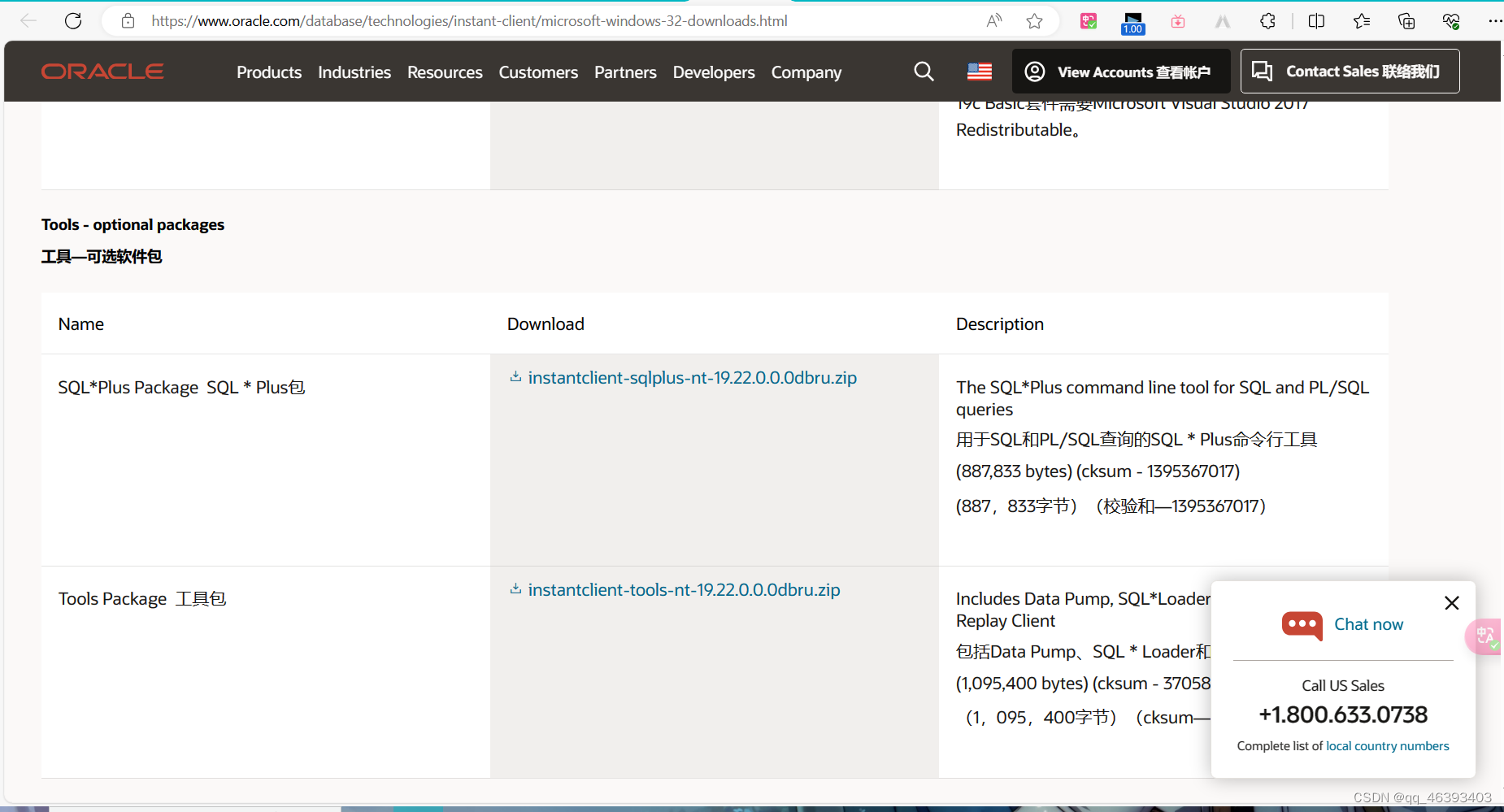Click Chat now link
This screenshot has width=1504, height=812.
point(1369,624)
